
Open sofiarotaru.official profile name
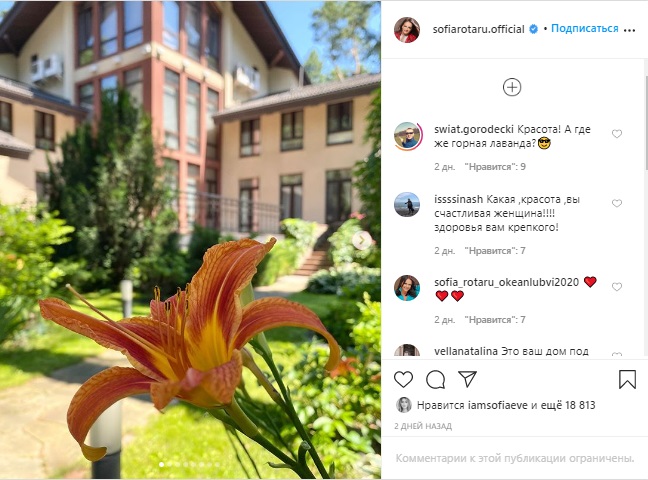(478, 29)
